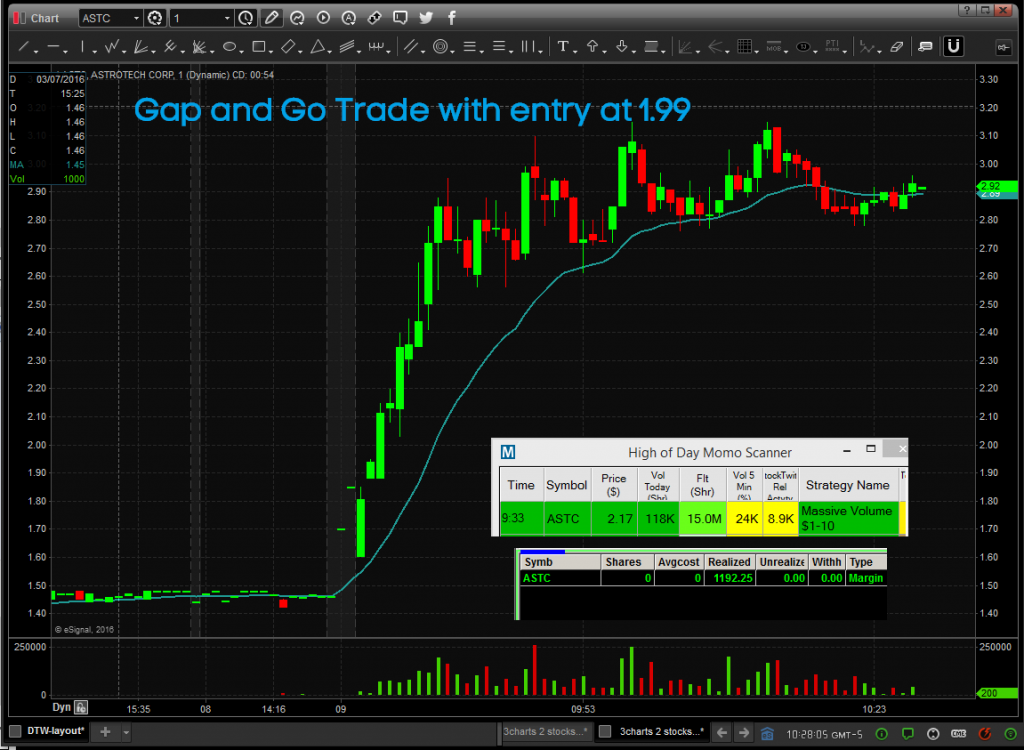Open the ASTC symbol dropdown

pos(136,18)
